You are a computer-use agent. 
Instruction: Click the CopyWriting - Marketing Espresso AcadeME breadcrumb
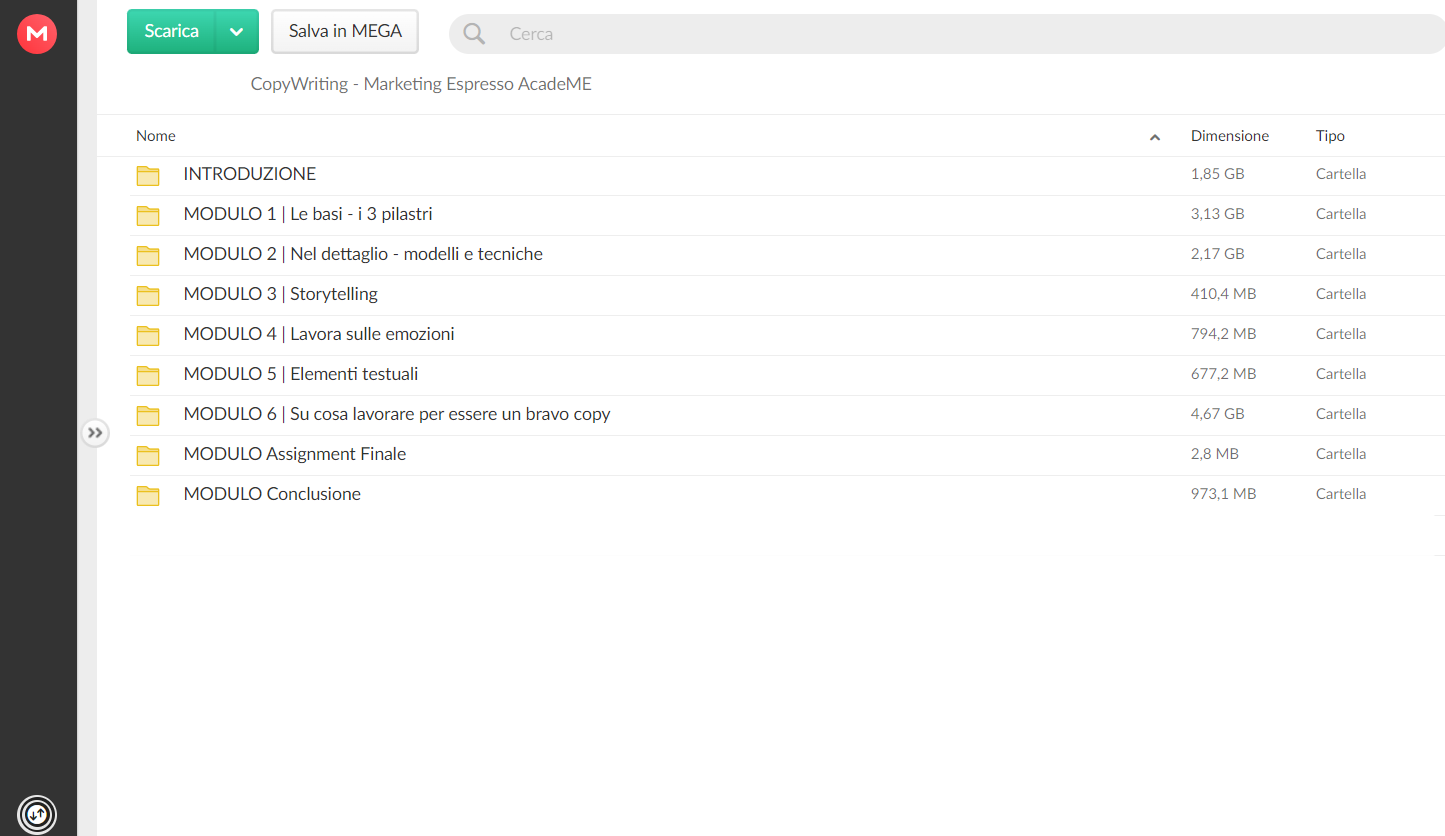[421, 84]
